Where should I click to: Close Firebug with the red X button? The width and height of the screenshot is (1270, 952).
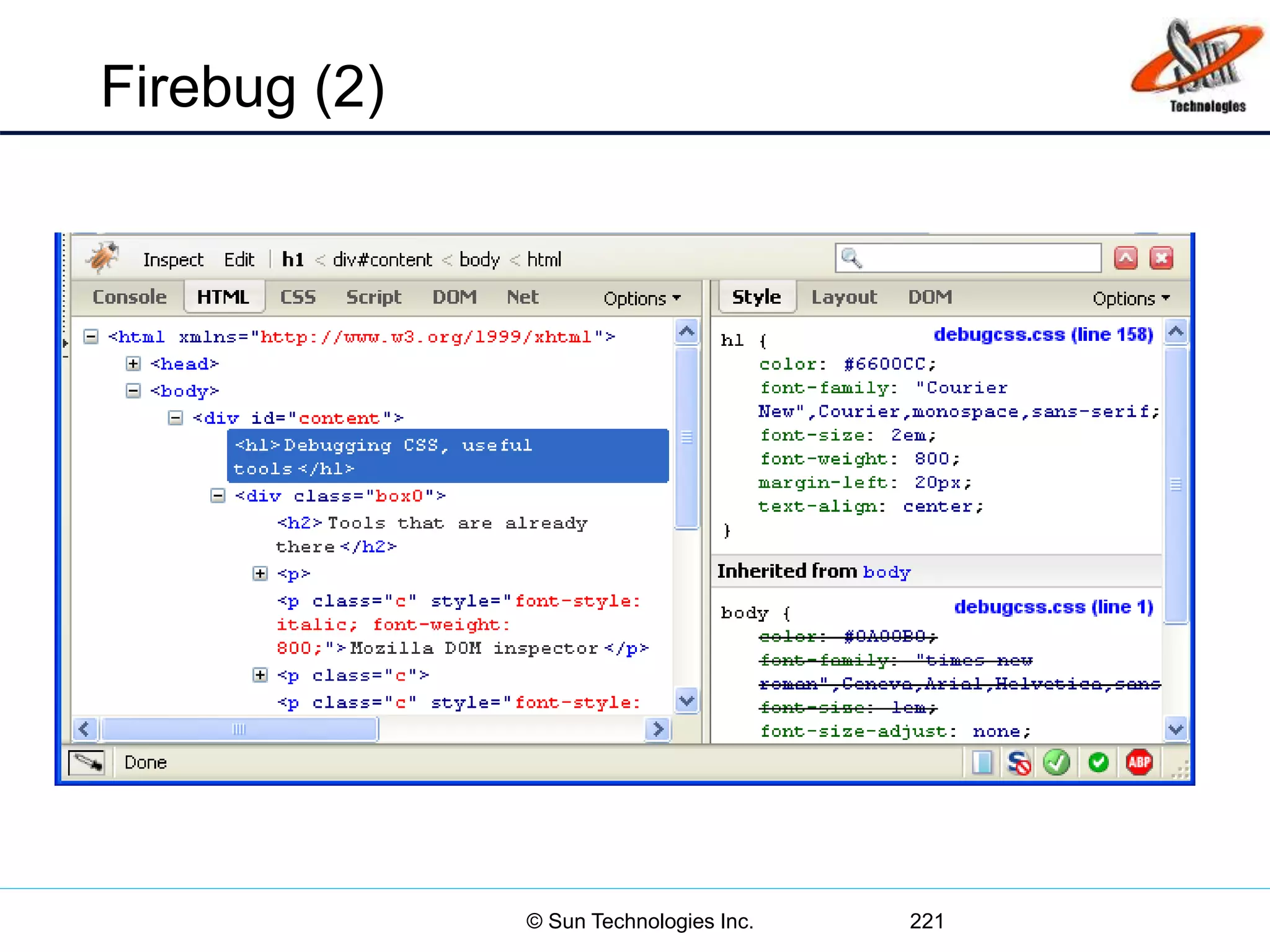[1161, 258]
